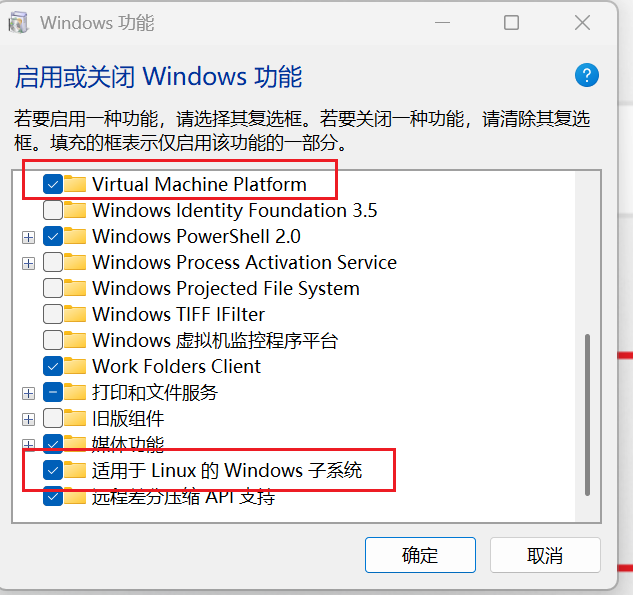Click the Work Folders Client folder icon
Image resolution: width=633 pixels, height=595 pixels.
[76, 366]
